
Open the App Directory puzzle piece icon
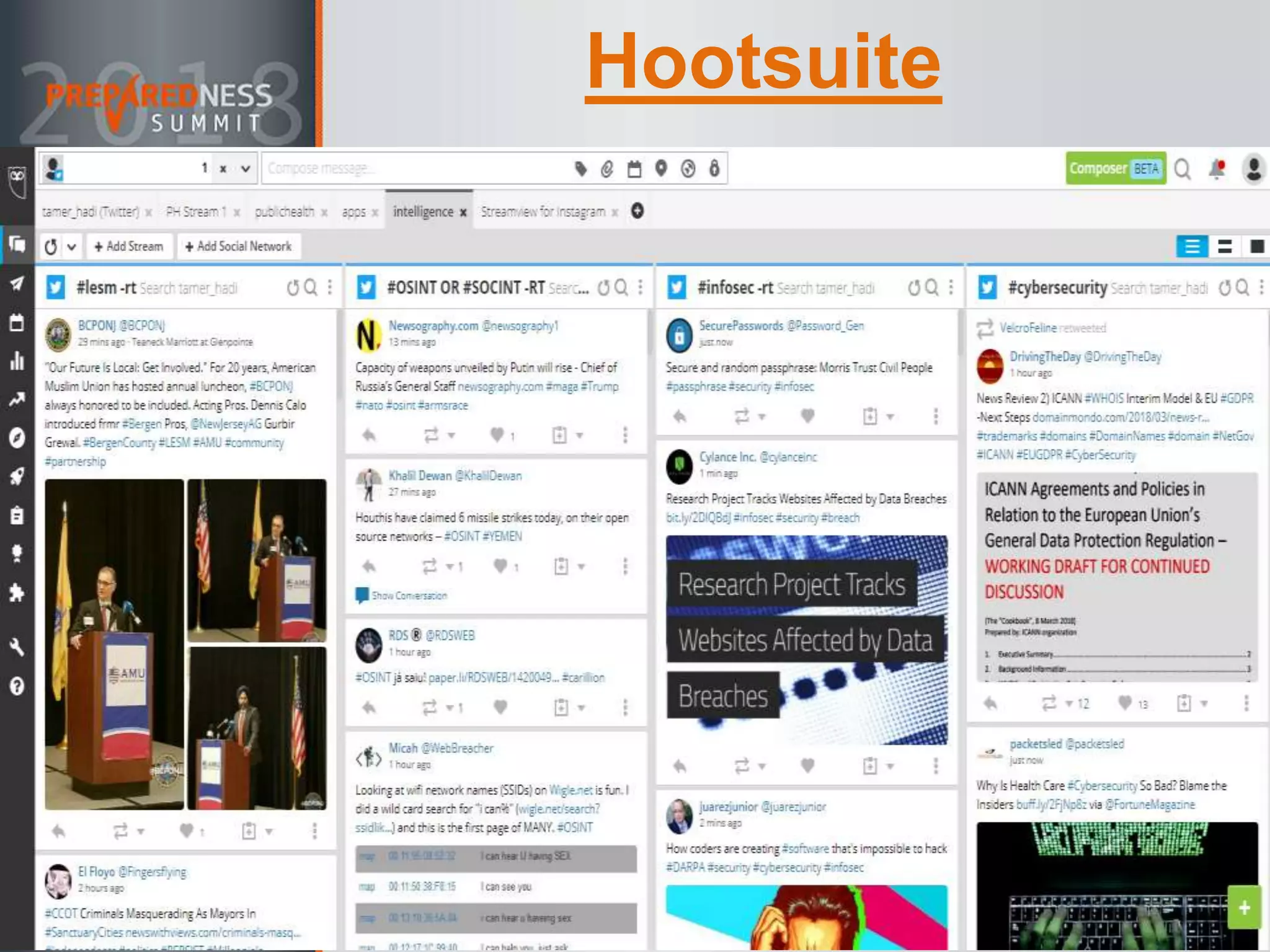click(17, 593)
